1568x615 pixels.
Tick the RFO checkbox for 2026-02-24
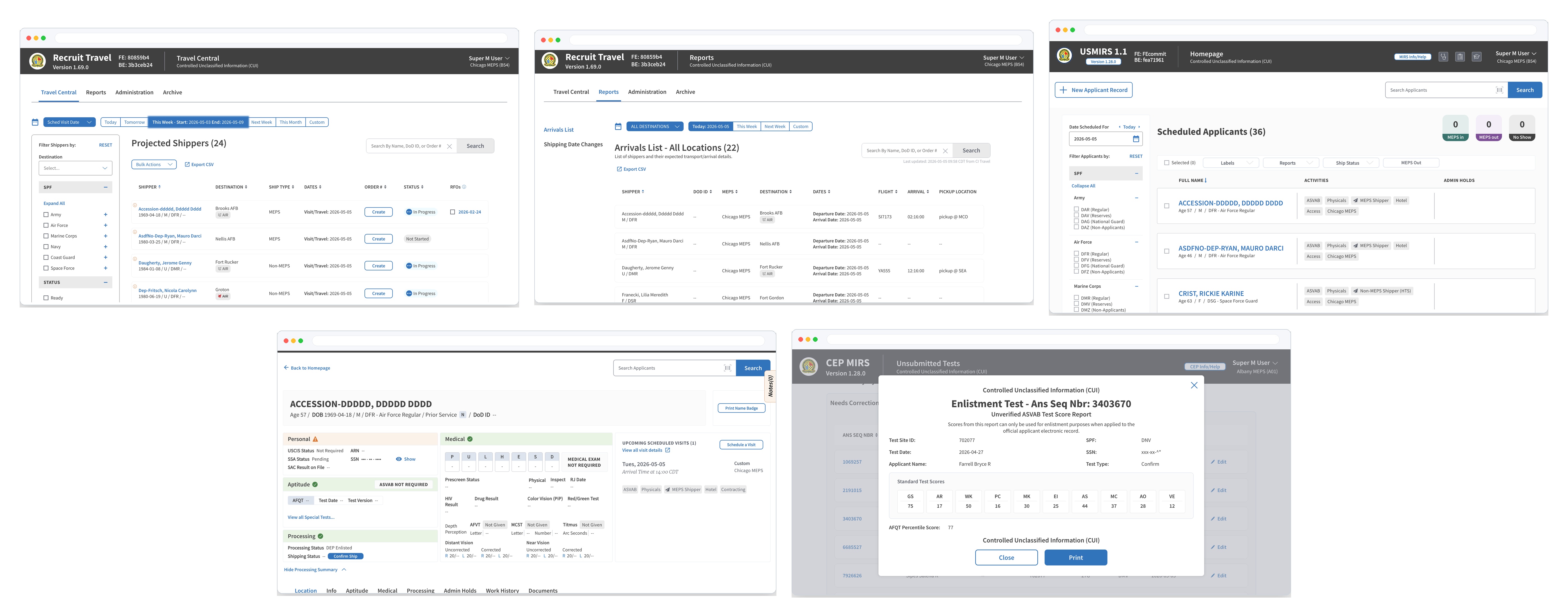tap(452, 212)
